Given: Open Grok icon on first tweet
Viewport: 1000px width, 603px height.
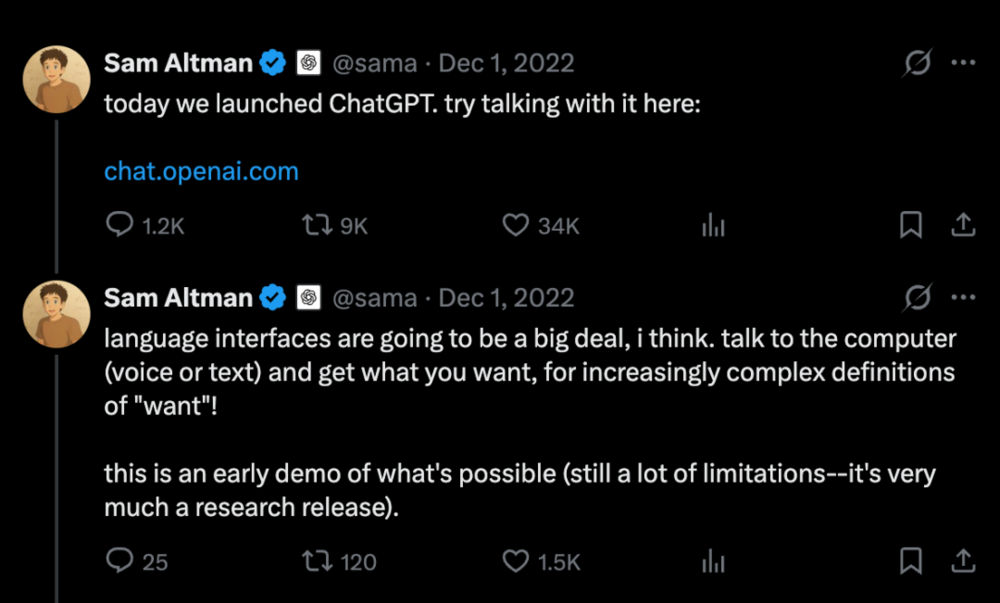Looking at the screenshot, I should (917, 64).
